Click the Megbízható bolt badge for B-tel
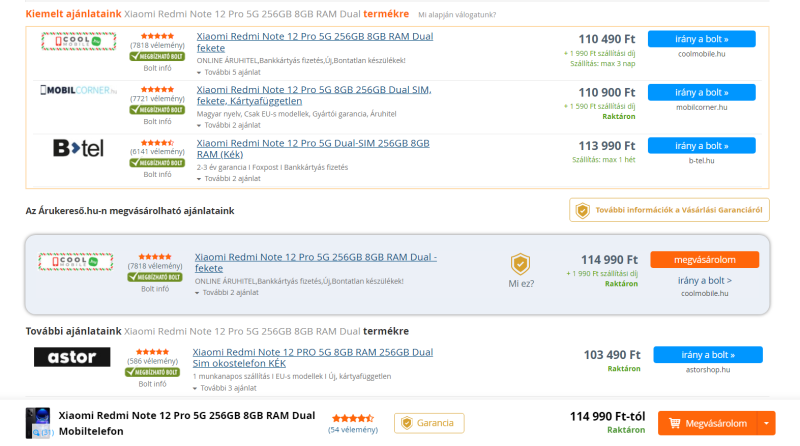Screen dimensions: 800x446 click(x=157, y=163)
